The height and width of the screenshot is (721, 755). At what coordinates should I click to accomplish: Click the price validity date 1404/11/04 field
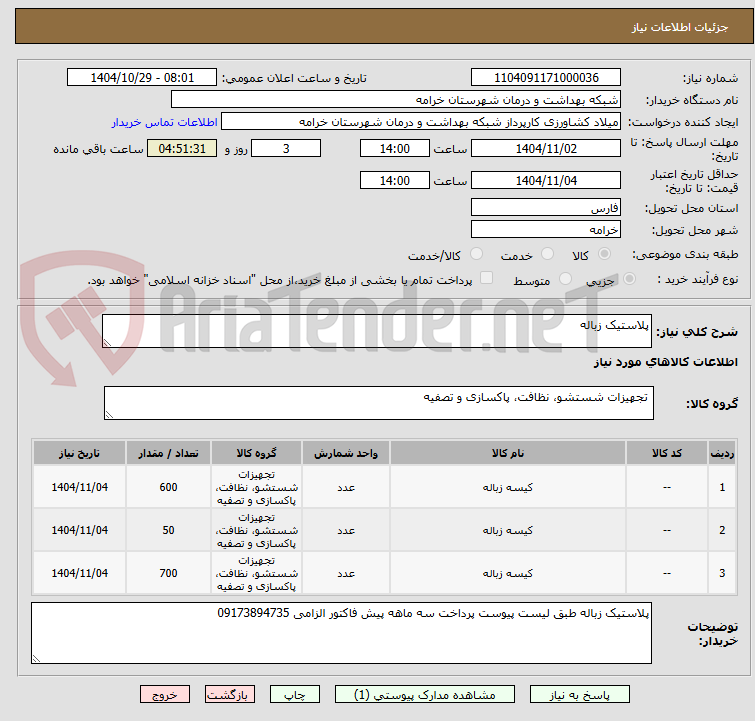coord(546,180)
